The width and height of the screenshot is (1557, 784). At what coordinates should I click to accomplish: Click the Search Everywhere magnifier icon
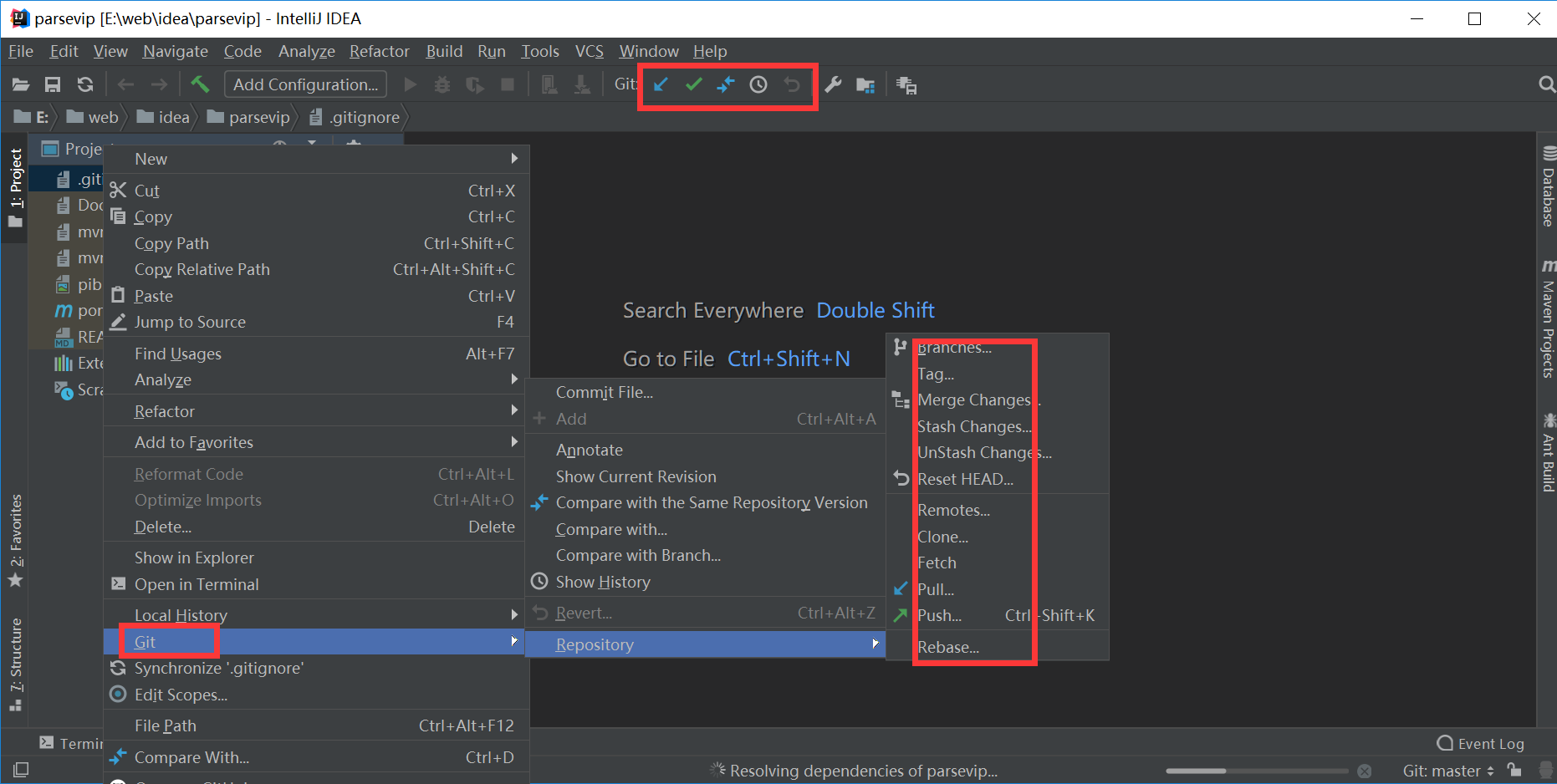(1547, 84)
